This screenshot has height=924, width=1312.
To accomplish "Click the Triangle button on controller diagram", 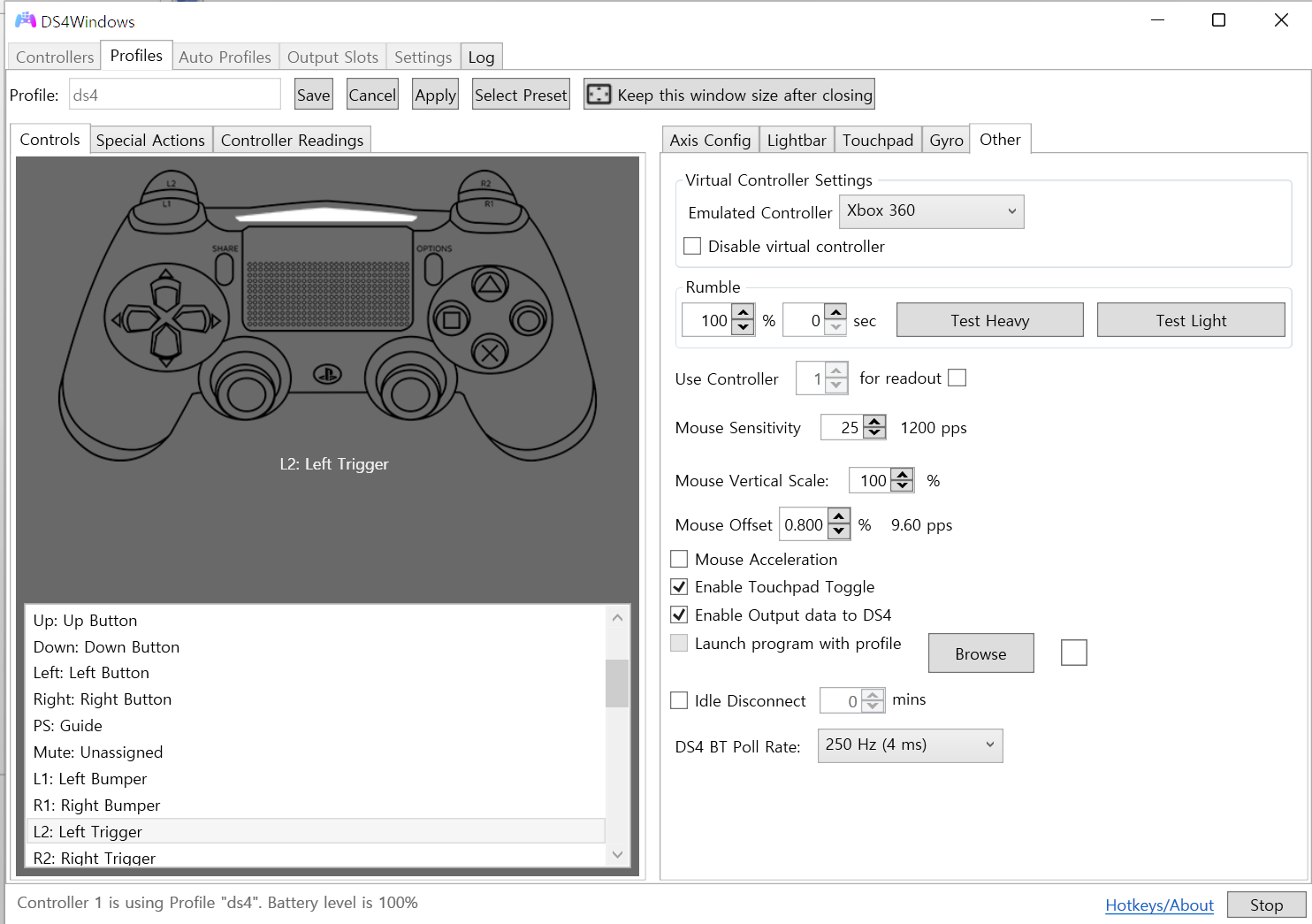I will tap(489, 285).
